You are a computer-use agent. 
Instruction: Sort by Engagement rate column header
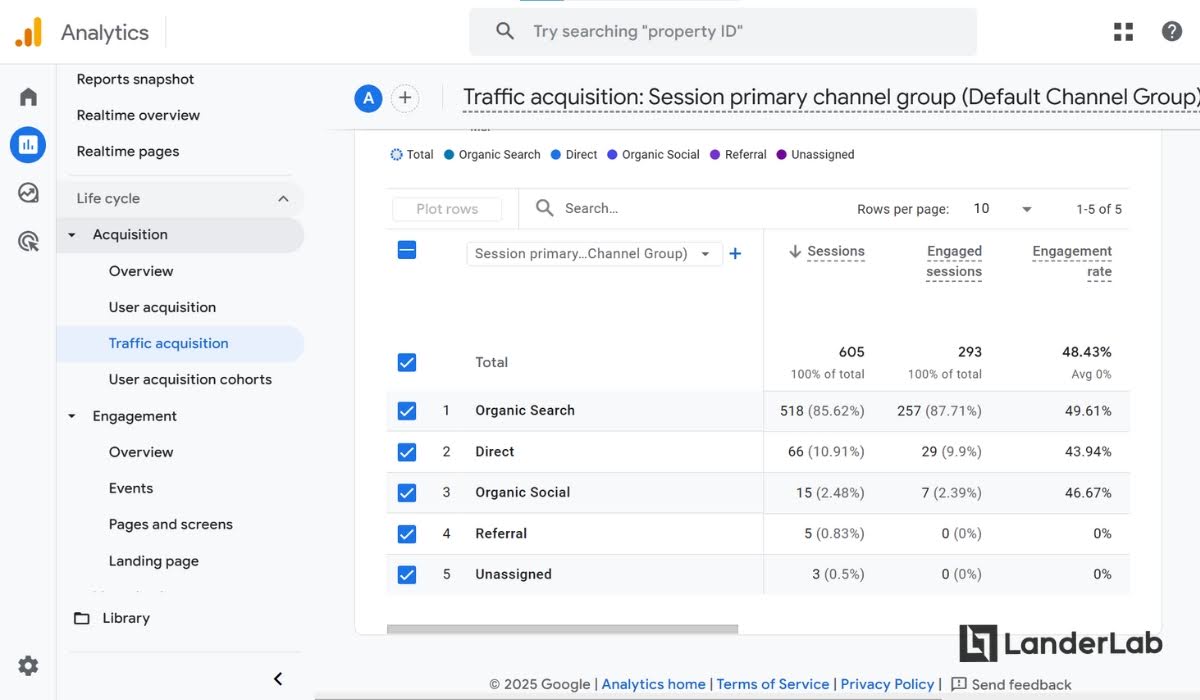[1072, 261]
